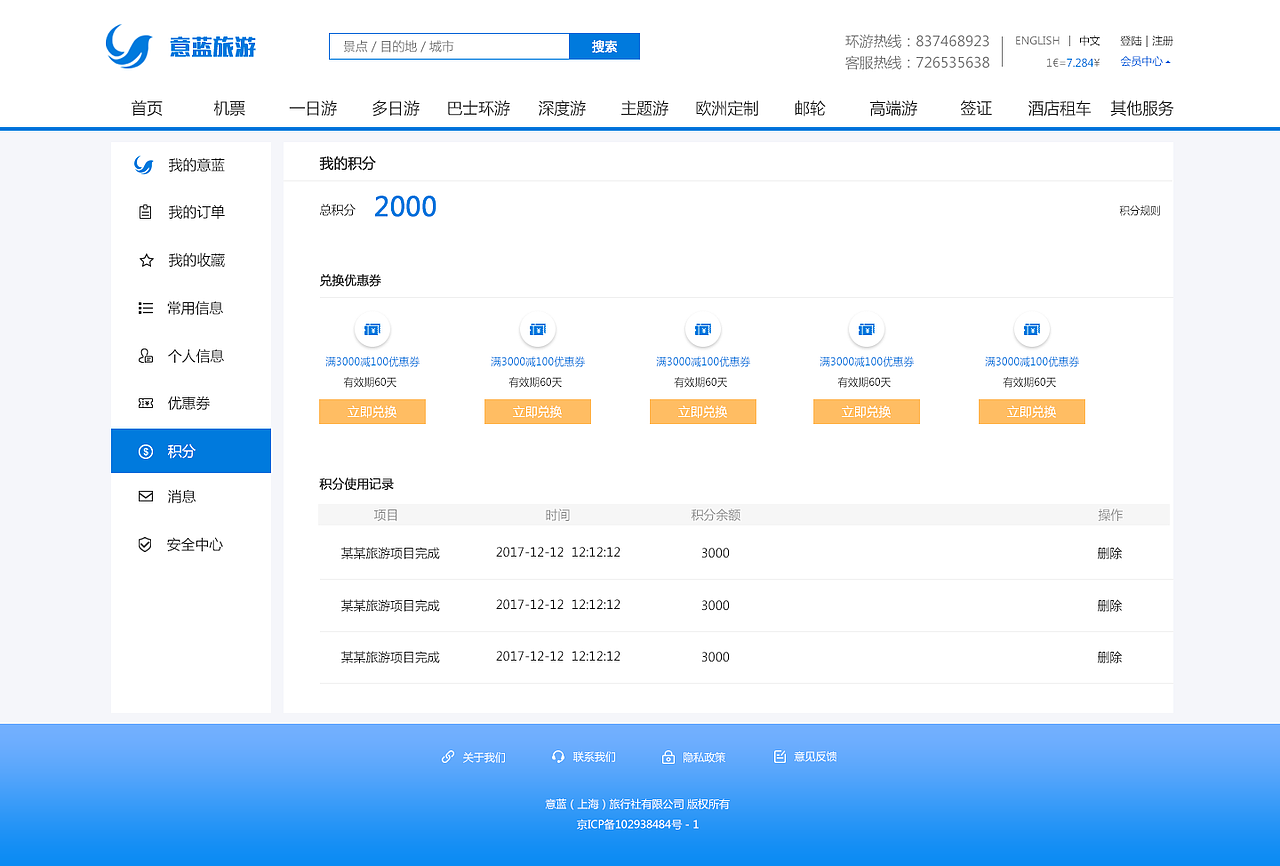Click the 隐私政策 footer link

(704, 758)
